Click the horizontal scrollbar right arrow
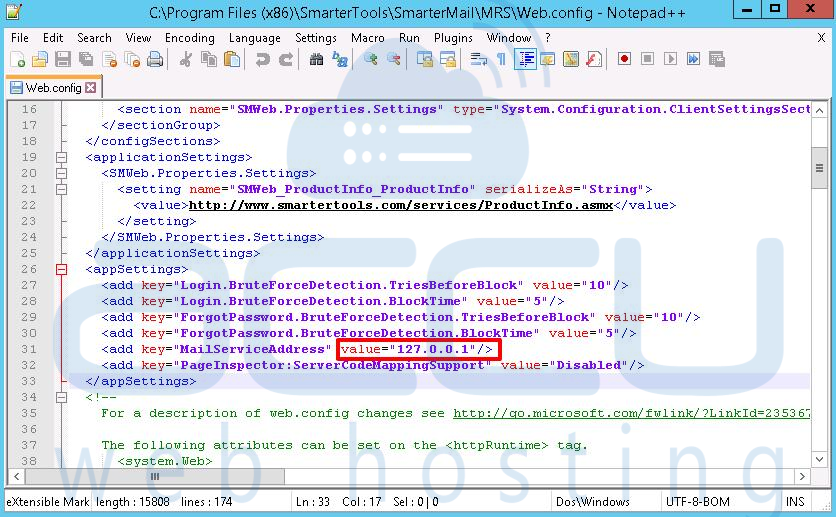Viewport: 836px width, 517px height. [802, 476]
